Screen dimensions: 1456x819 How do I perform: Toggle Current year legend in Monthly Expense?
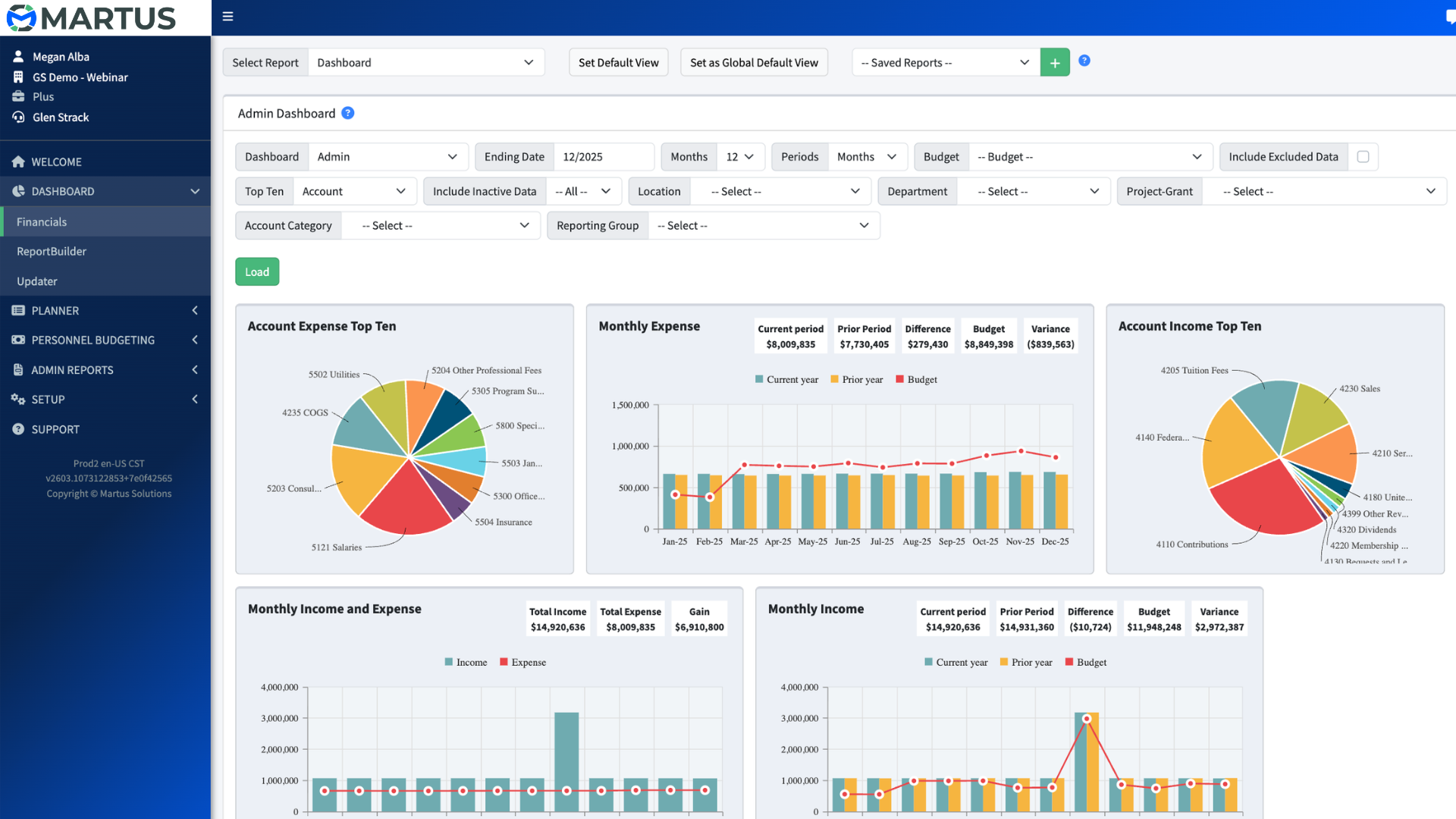(x=786, y=379)
